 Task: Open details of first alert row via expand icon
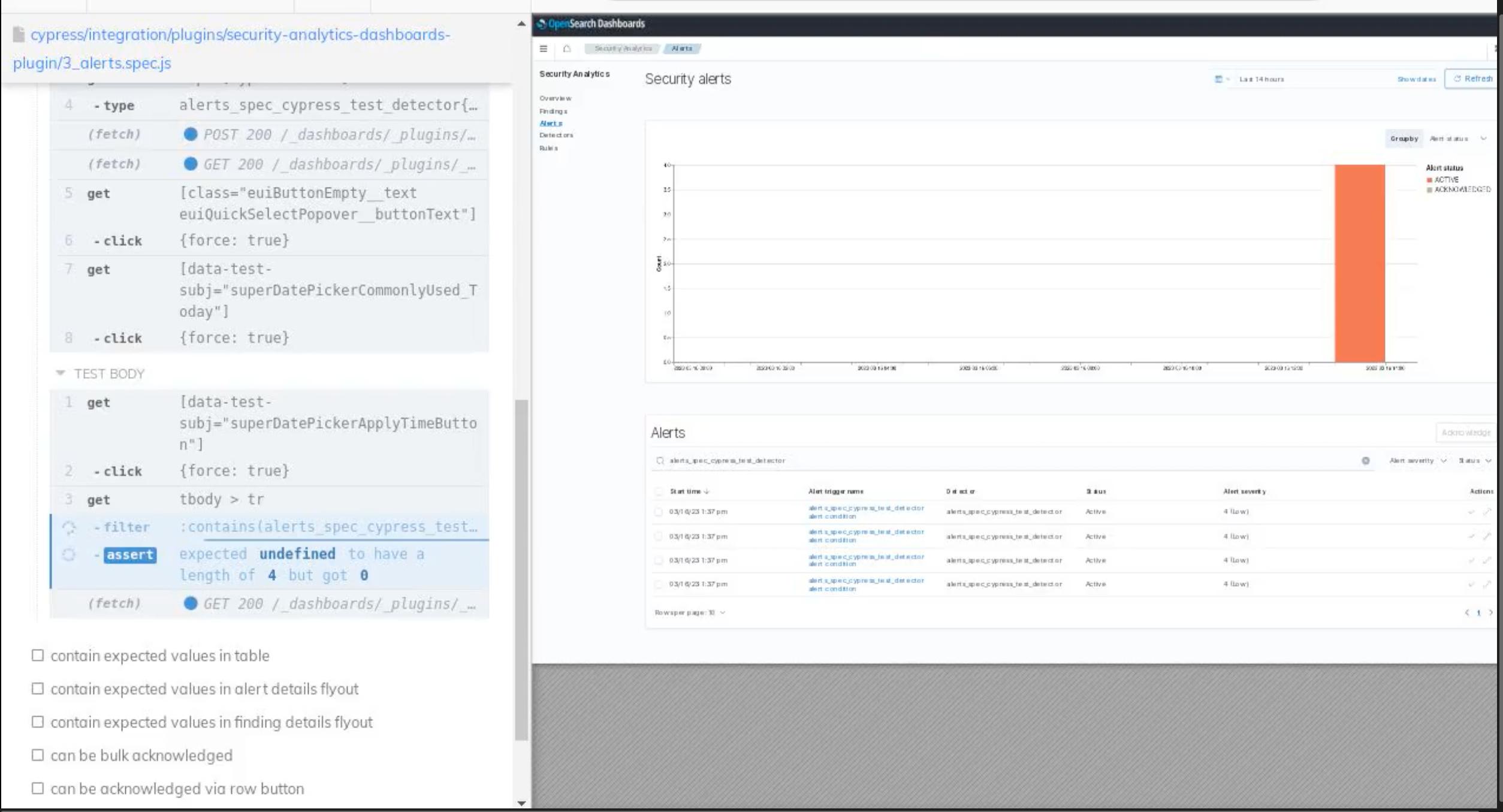coord(1487,512)
